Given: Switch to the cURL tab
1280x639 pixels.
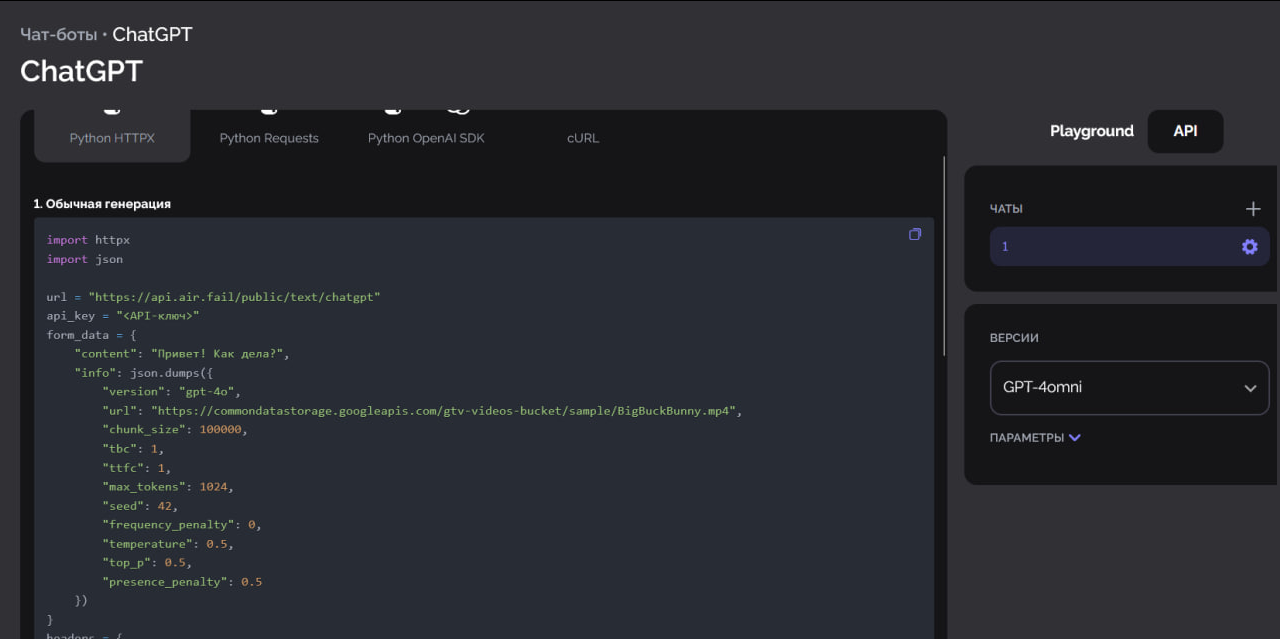Looking at the screenshot, I should [583, 136].
